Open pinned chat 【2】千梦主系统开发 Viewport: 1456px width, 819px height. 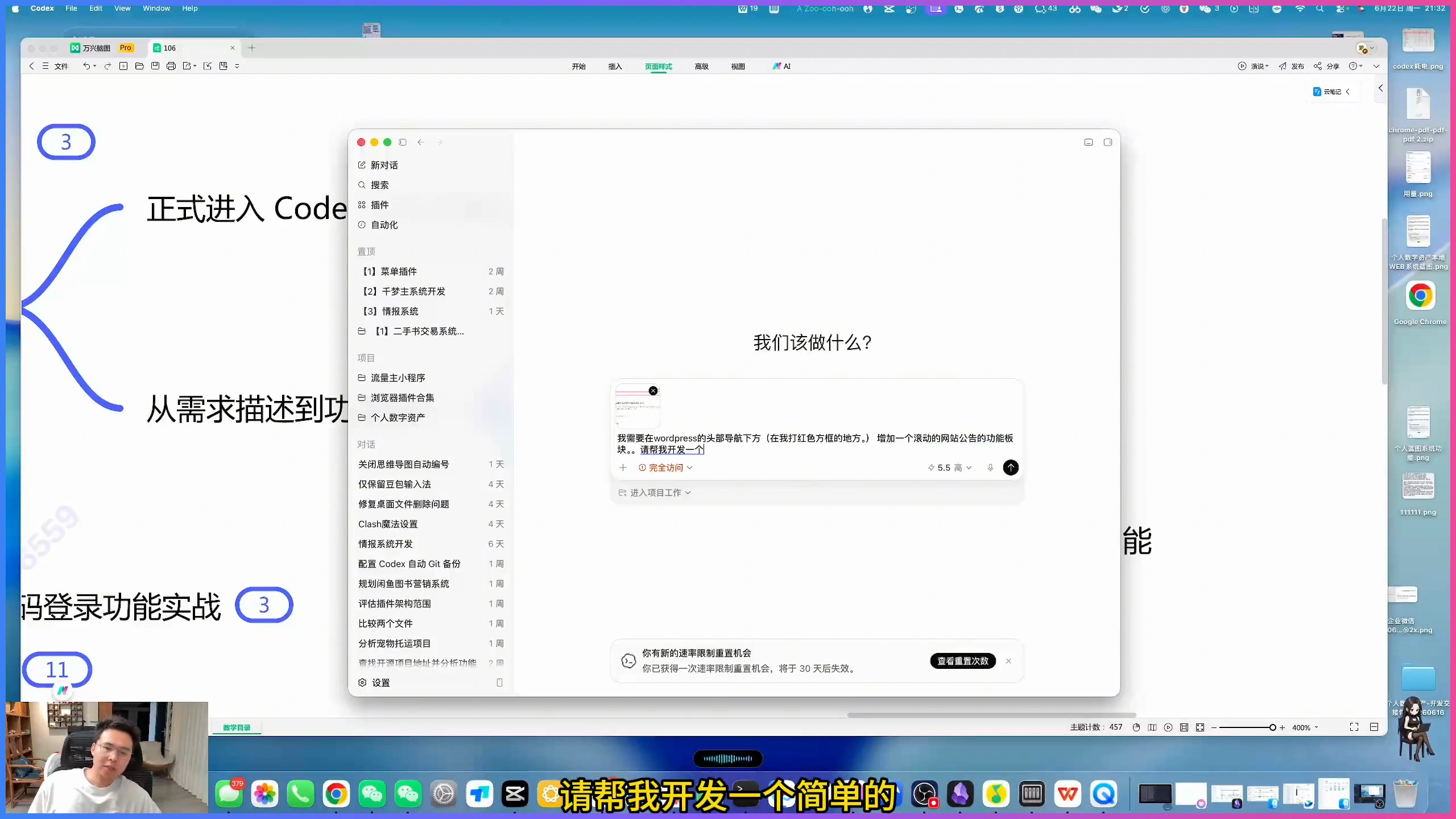point(432,291)
